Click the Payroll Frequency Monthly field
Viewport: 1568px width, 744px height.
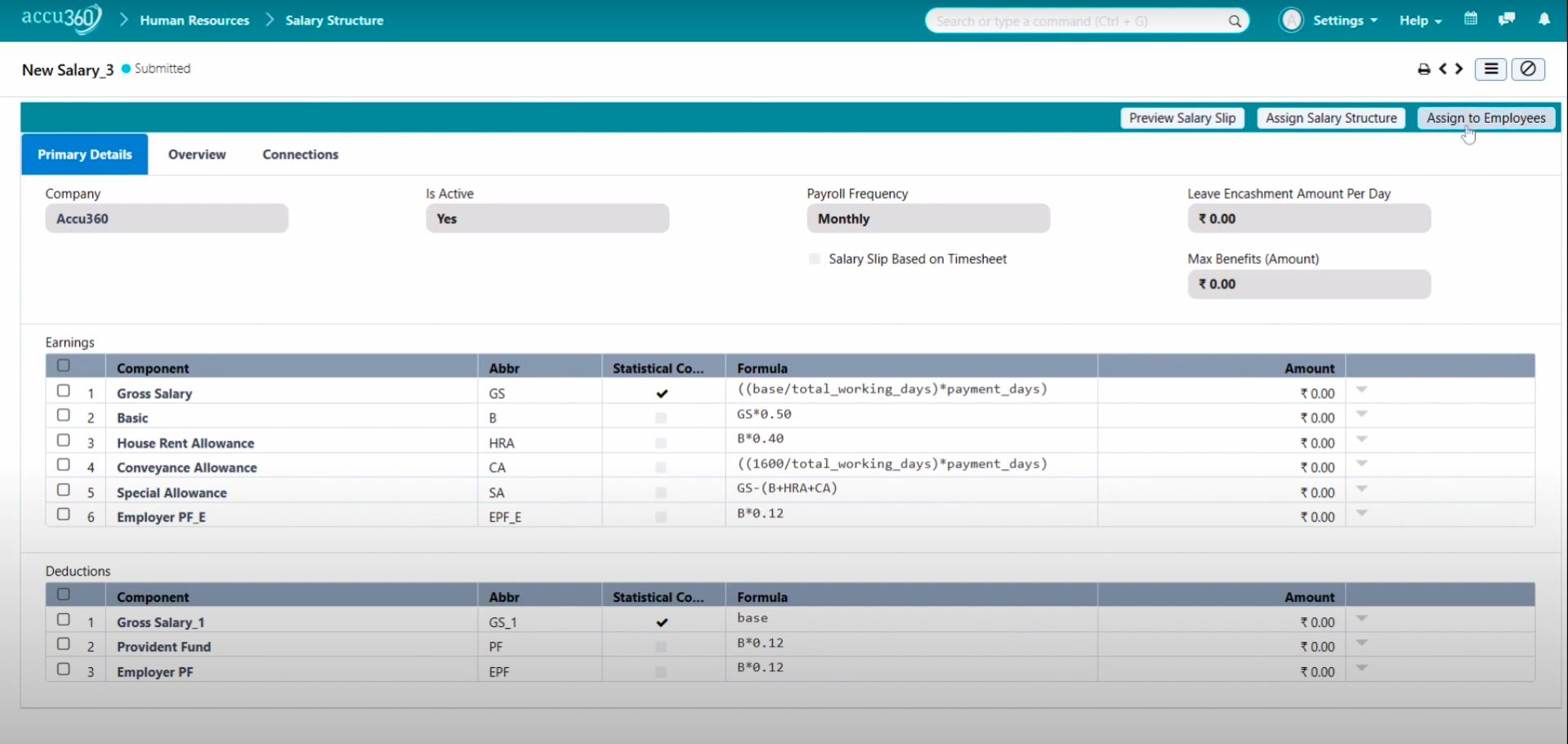928,218
